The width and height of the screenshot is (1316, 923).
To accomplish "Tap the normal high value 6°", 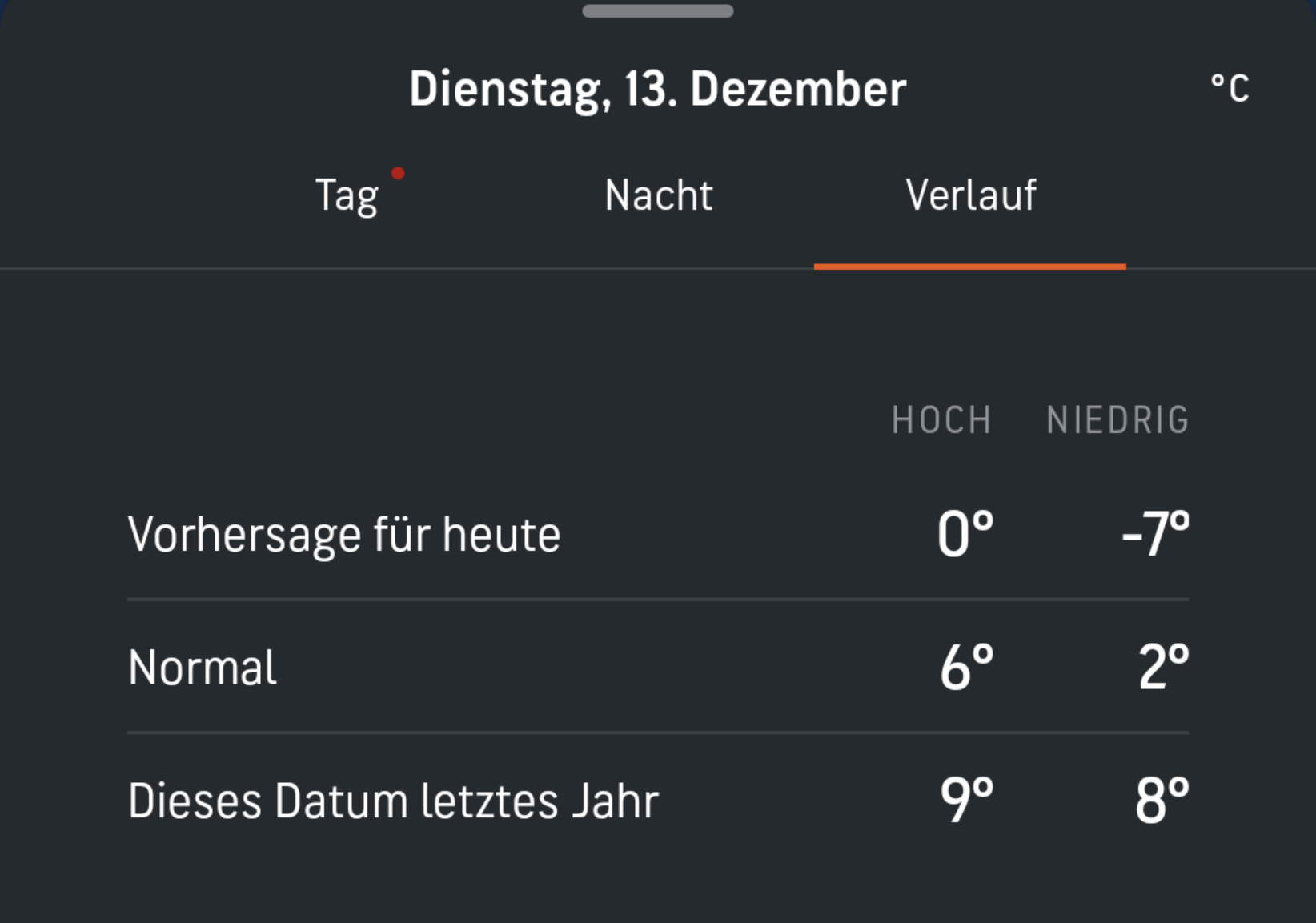I will click(x=967, y=668).
